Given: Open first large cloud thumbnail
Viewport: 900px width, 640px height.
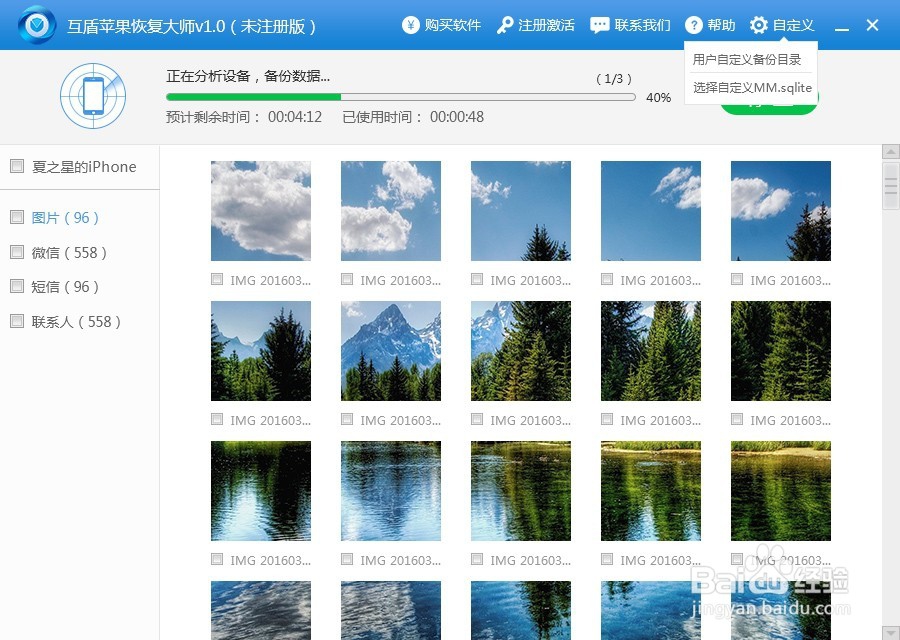Looking at the screenshot, I should point(261,211).
